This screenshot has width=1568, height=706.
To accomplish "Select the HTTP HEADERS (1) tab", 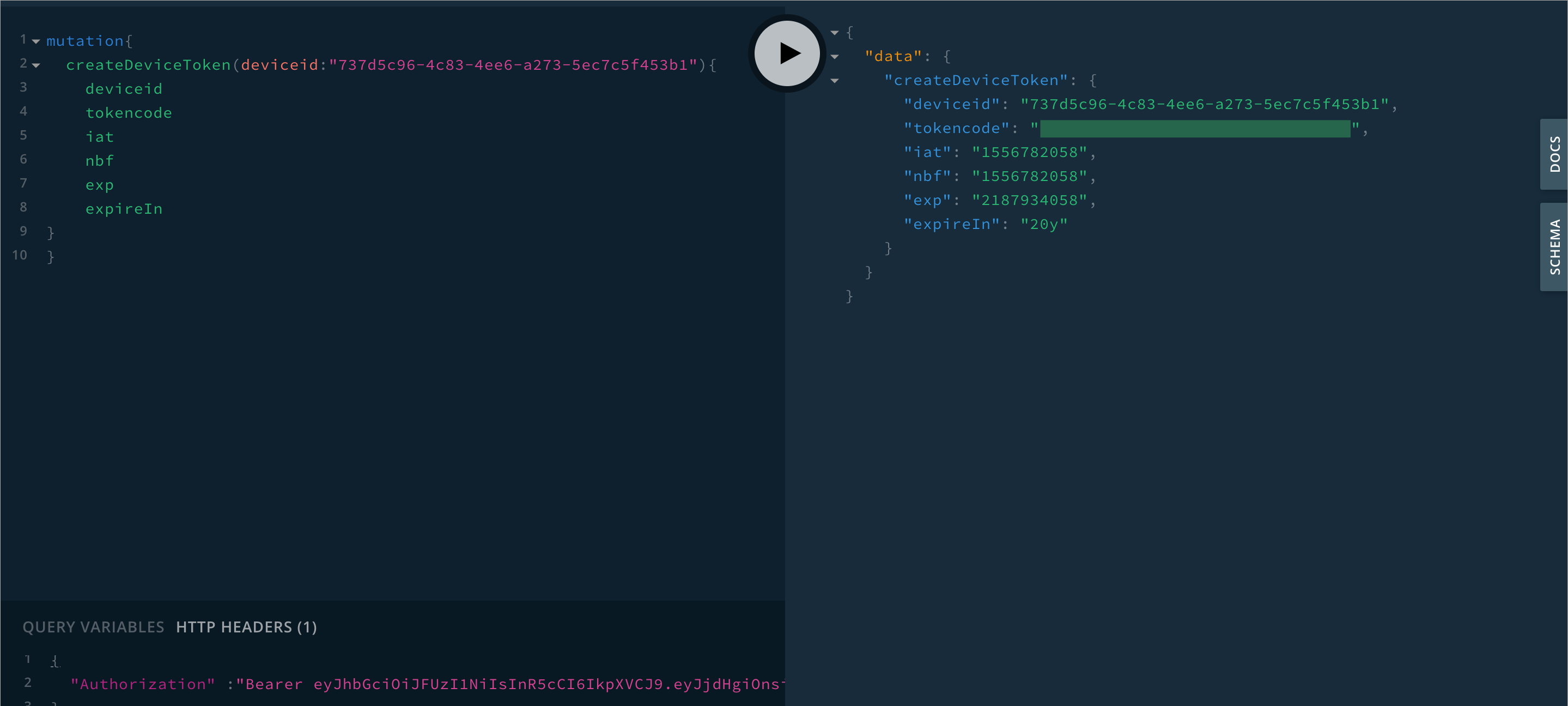I will click(x=246, y=627).
